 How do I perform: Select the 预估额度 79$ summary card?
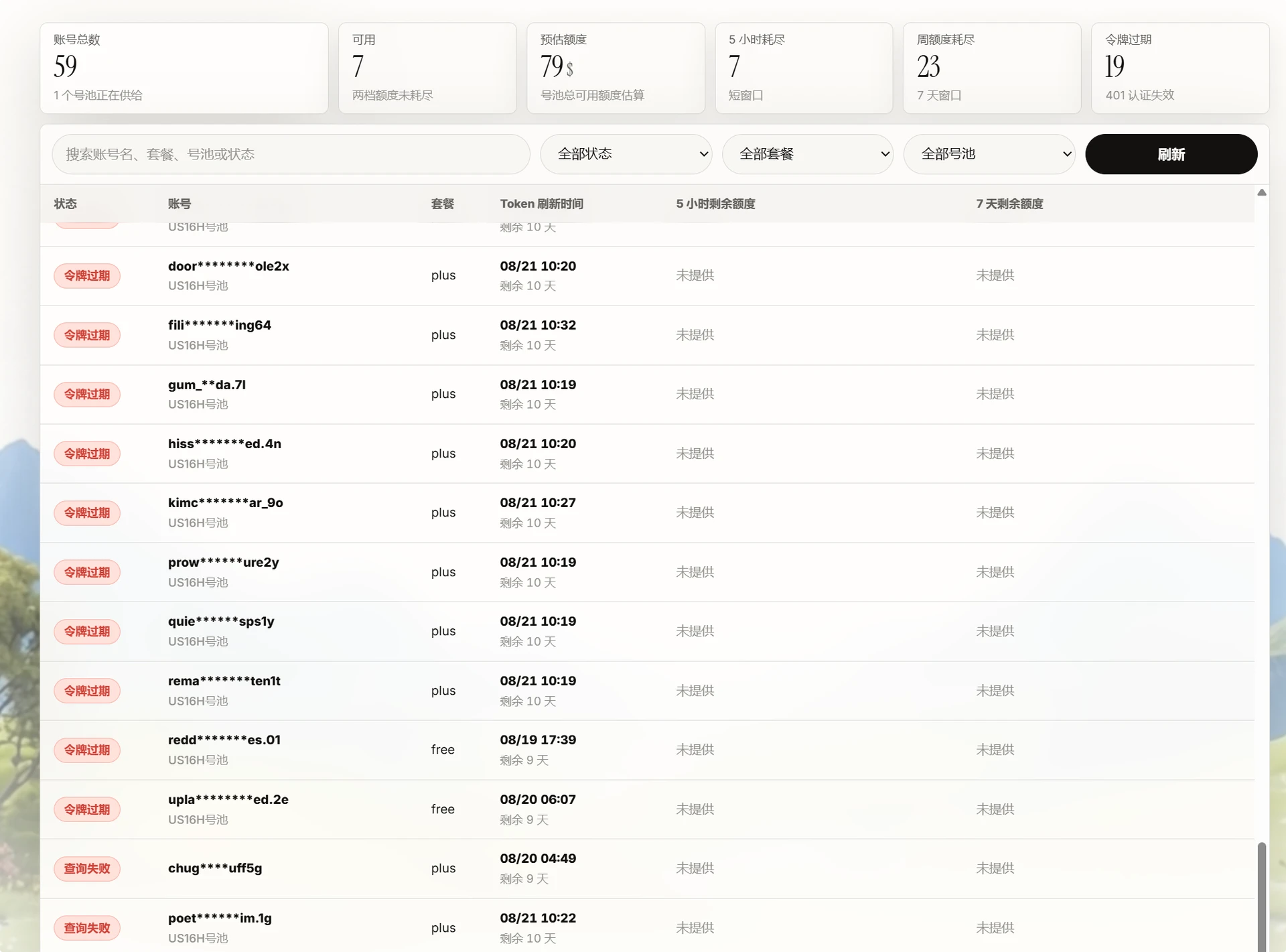point(616,68)
